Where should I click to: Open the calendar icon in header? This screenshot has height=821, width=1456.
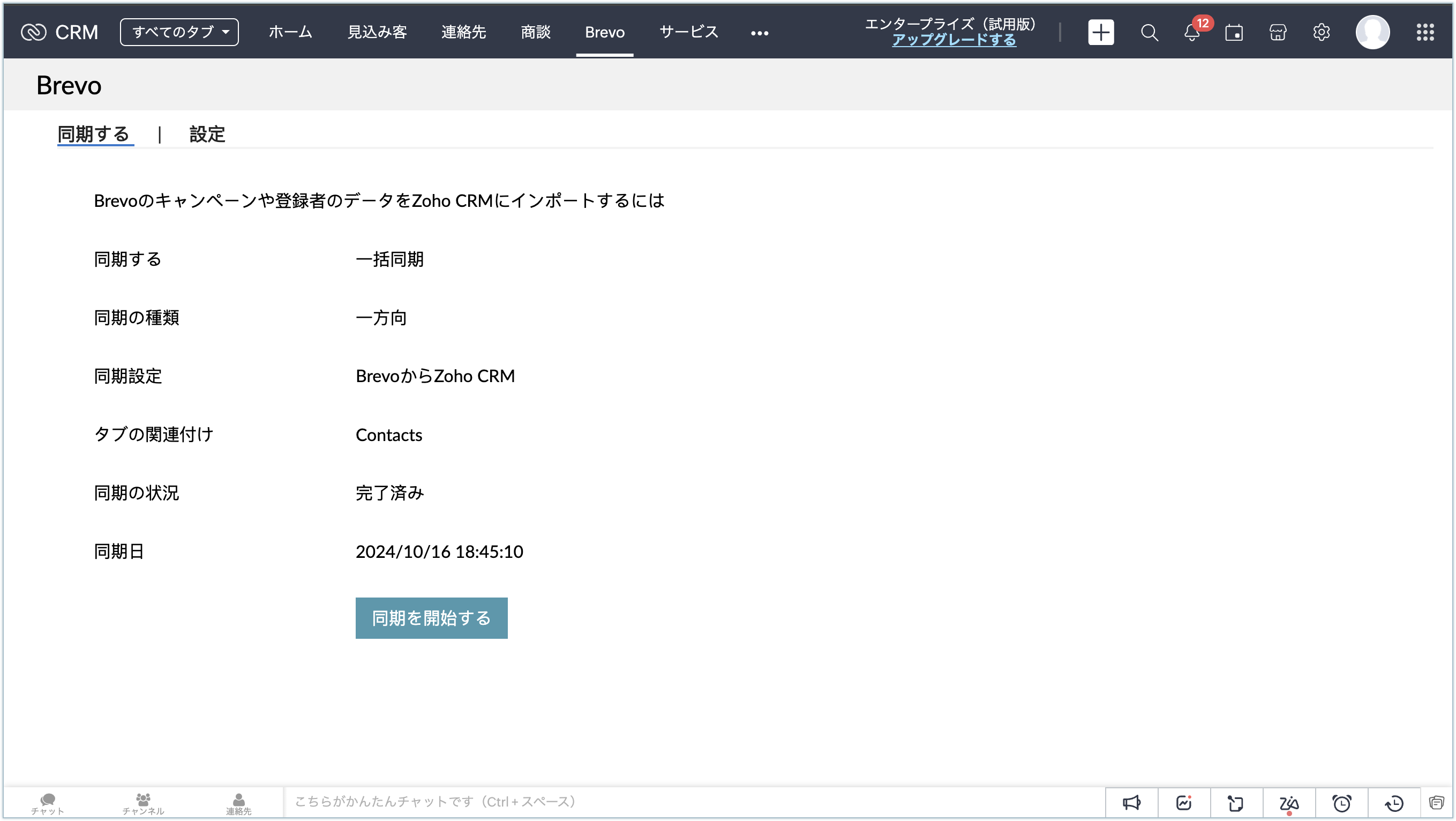[1234, 33]
